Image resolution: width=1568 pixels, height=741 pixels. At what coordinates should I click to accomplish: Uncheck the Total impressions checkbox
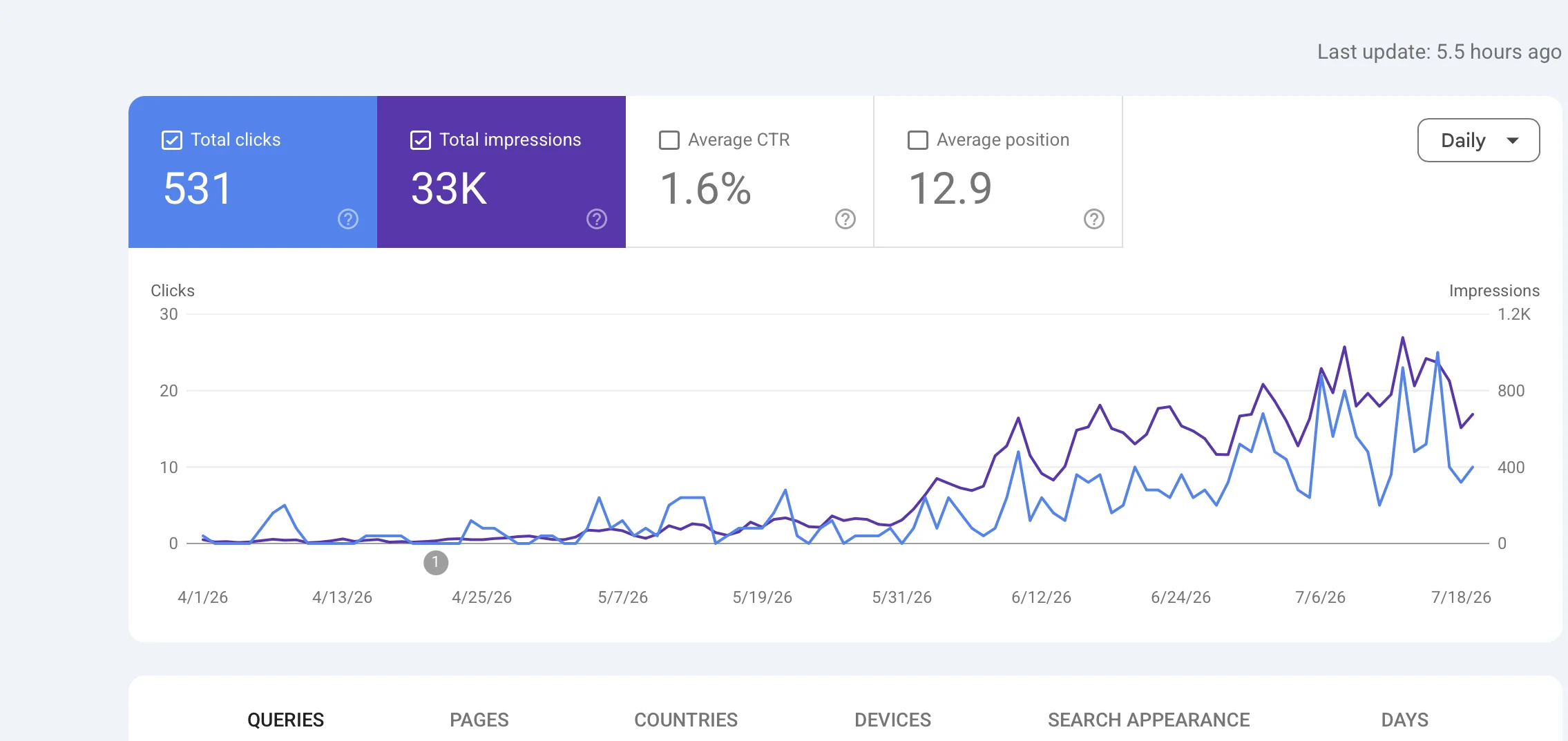tap(421, 140)
